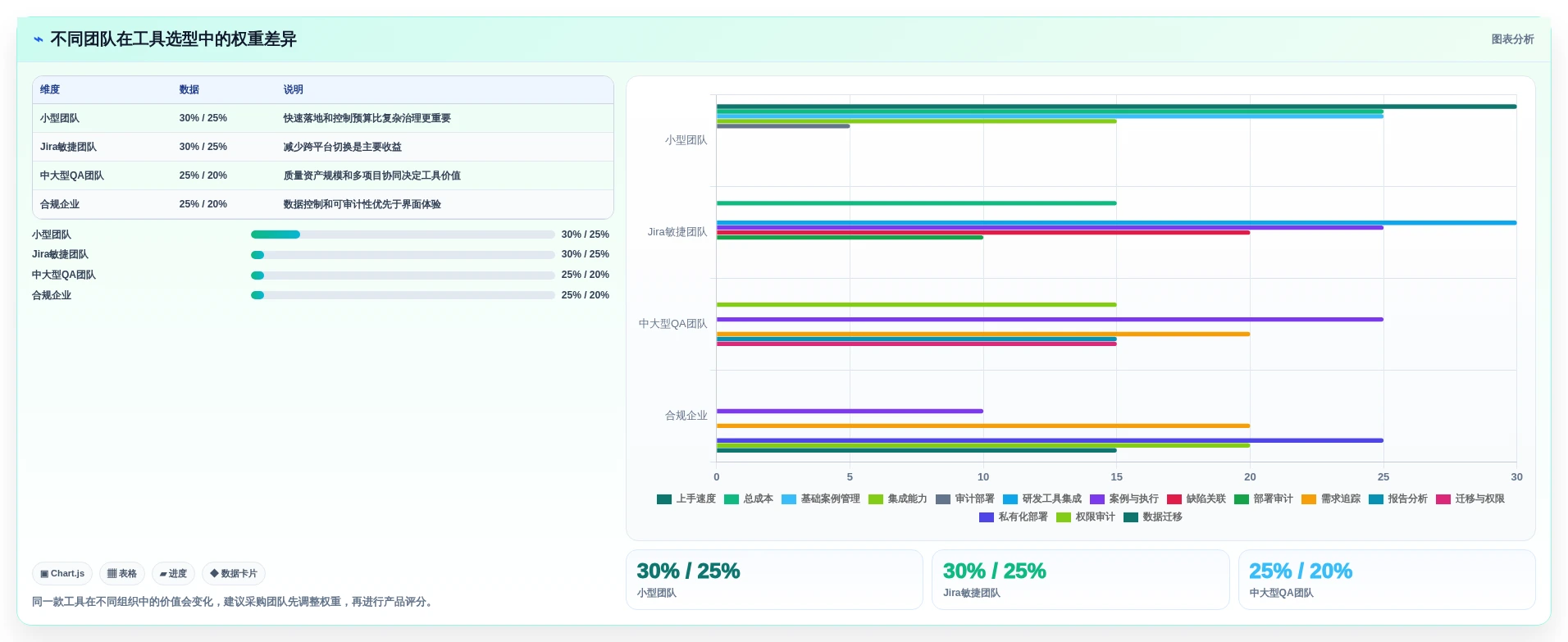The image size is (1568, 642).
Task: Click the color swatch for 报告分析
Action: pos(1376,499)
